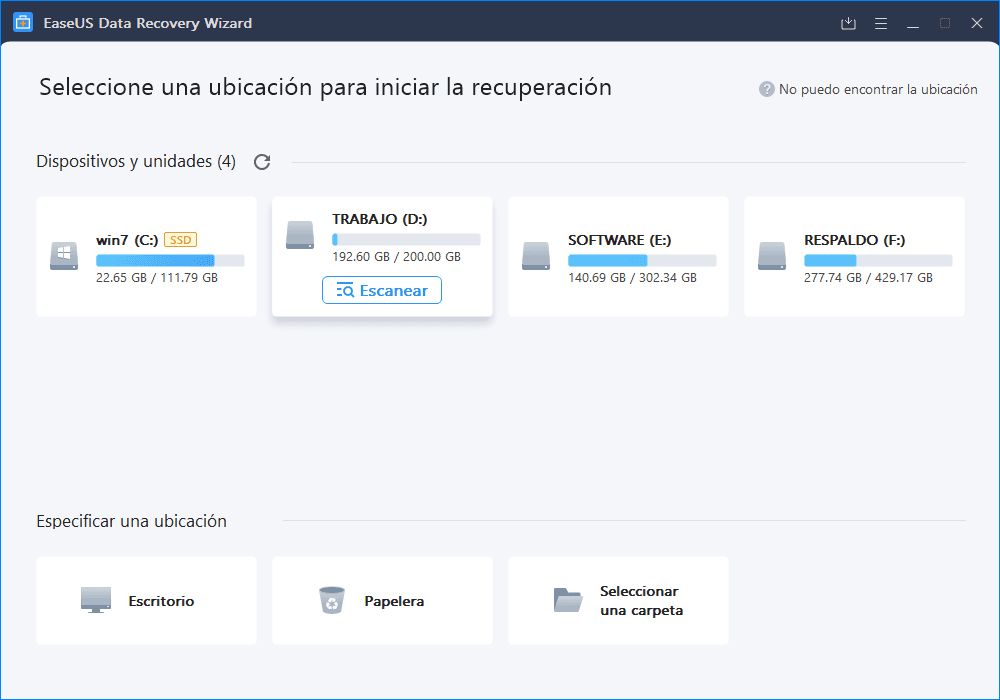This screenshot has width=1000, height=700.
Task: Open the hamburger menu in title bar
Action: point(881,23)
